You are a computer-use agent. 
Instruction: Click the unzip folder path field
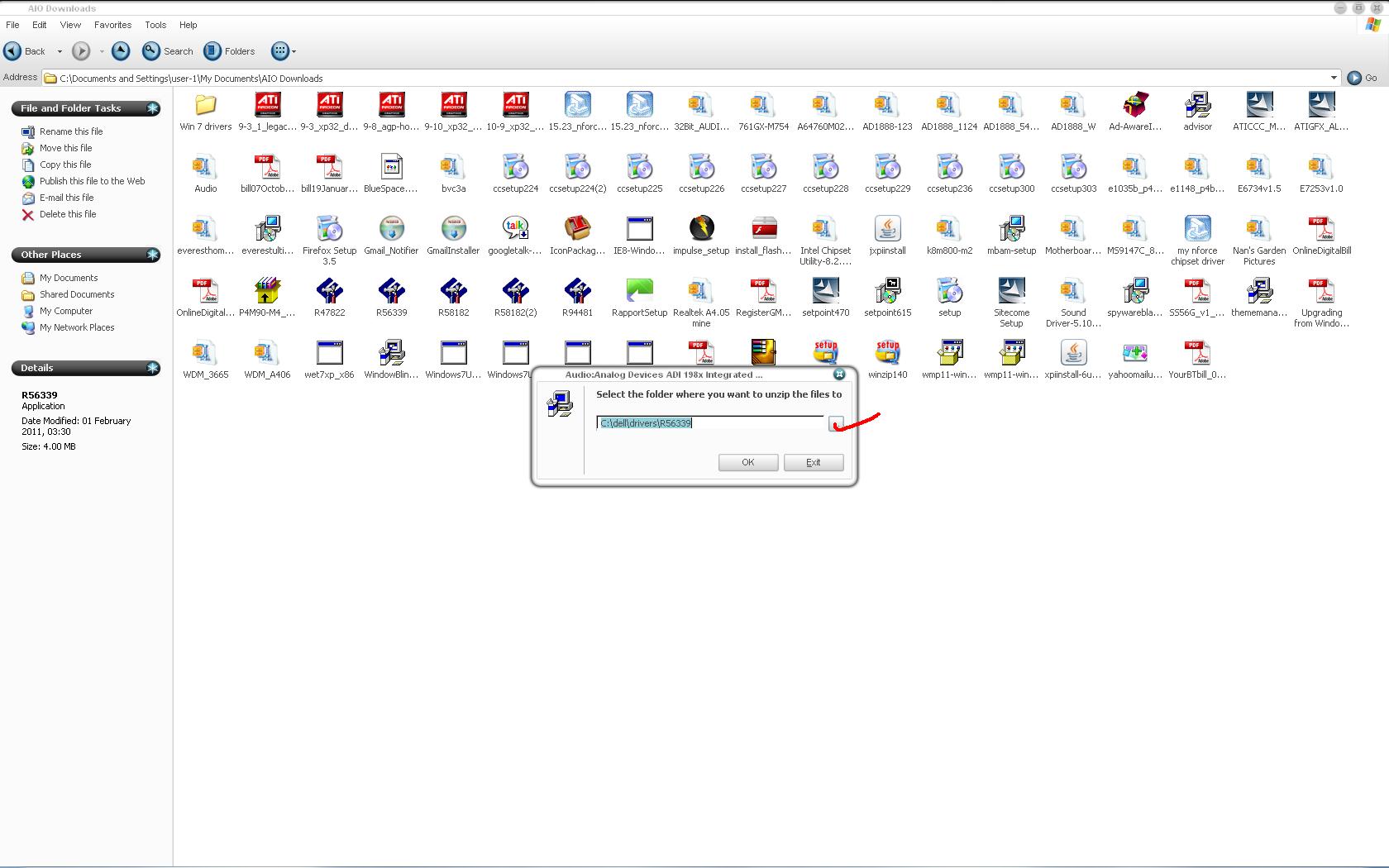[710, 423]
